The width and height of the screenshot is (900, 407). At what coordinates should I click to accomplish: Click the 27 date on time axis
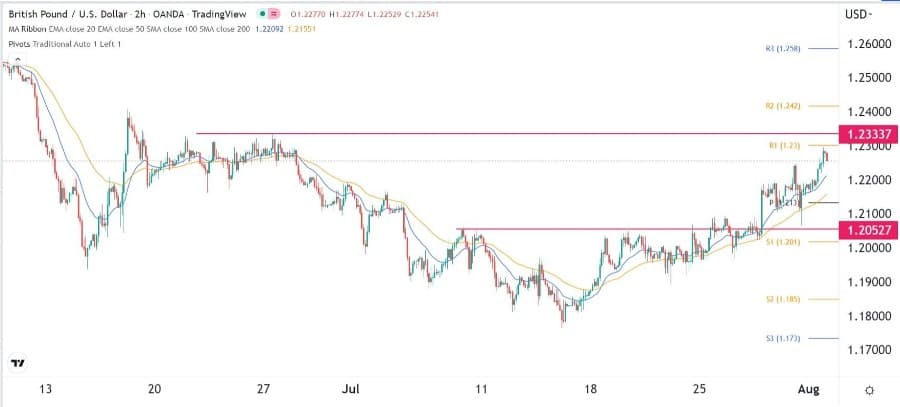click(x=263, y=389)
